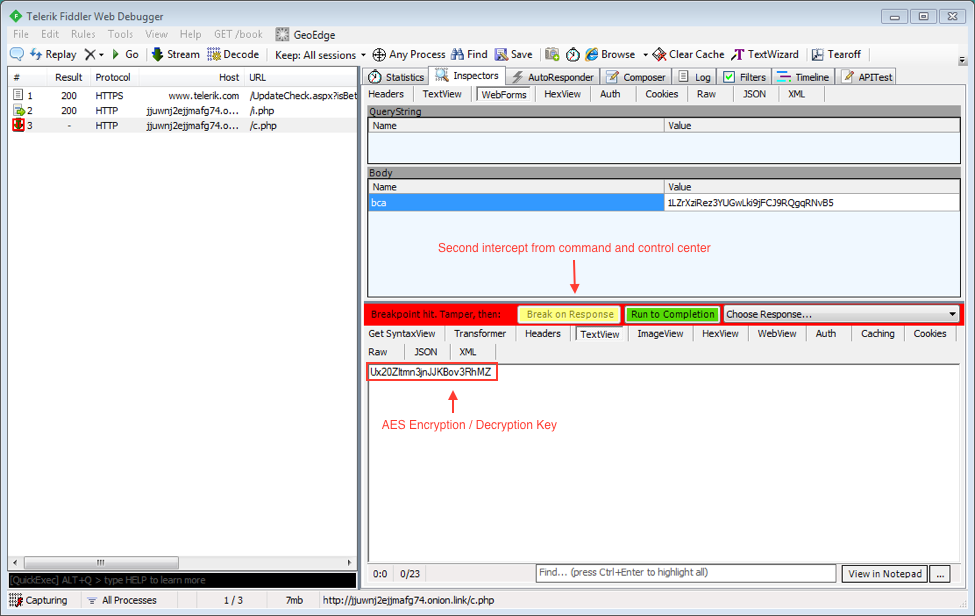Click the Run to Completion button
975x616 pixels.
click(672, 315)
